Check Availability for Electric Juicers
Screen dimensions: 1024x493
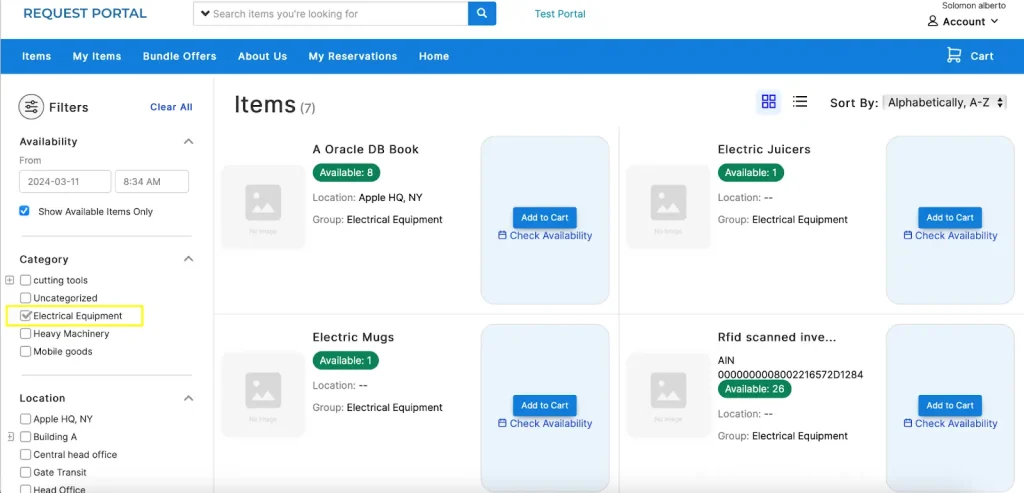click(x=956, y=236)
